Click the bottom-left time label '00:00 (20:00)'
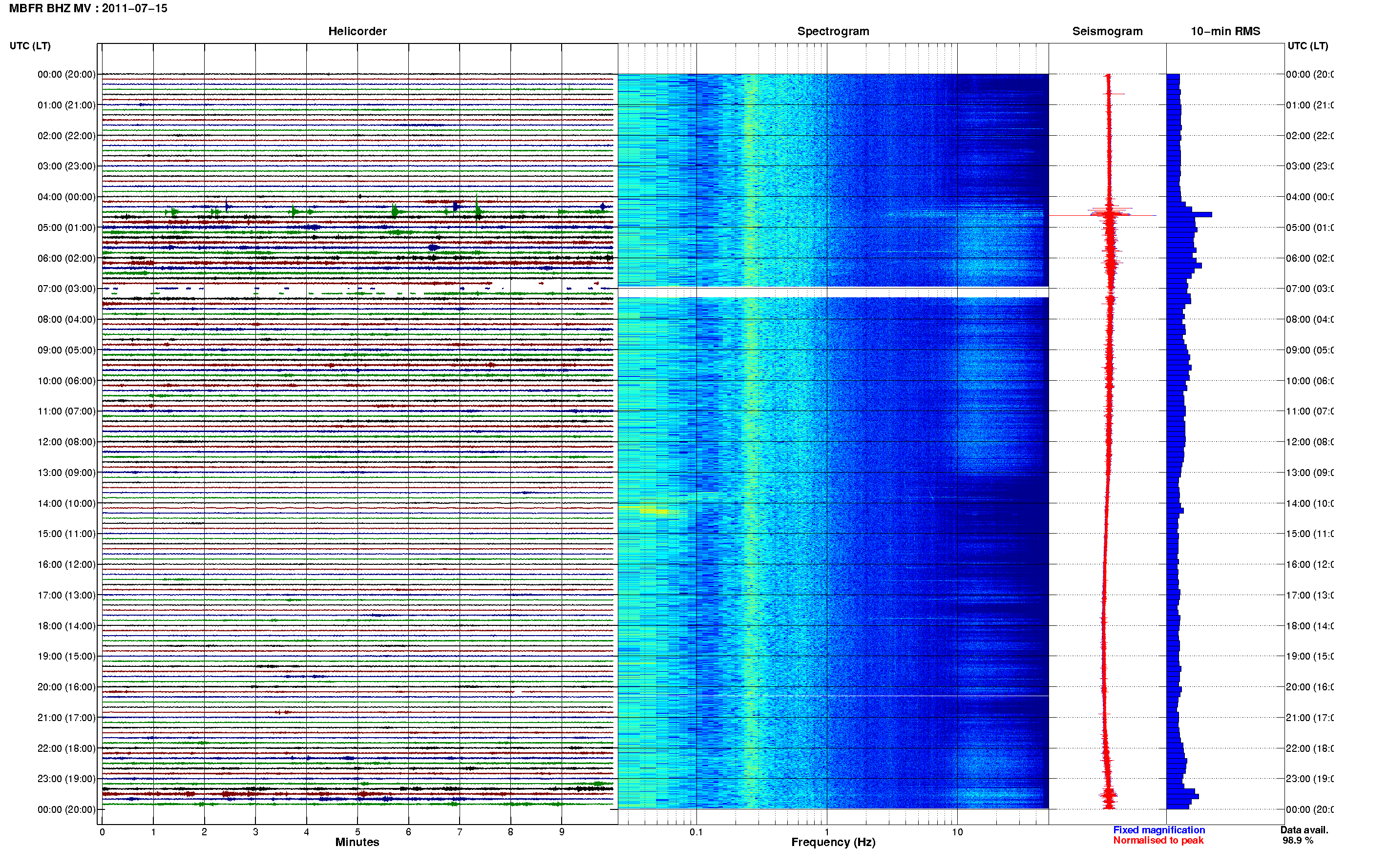 click(x=66, y=809)
